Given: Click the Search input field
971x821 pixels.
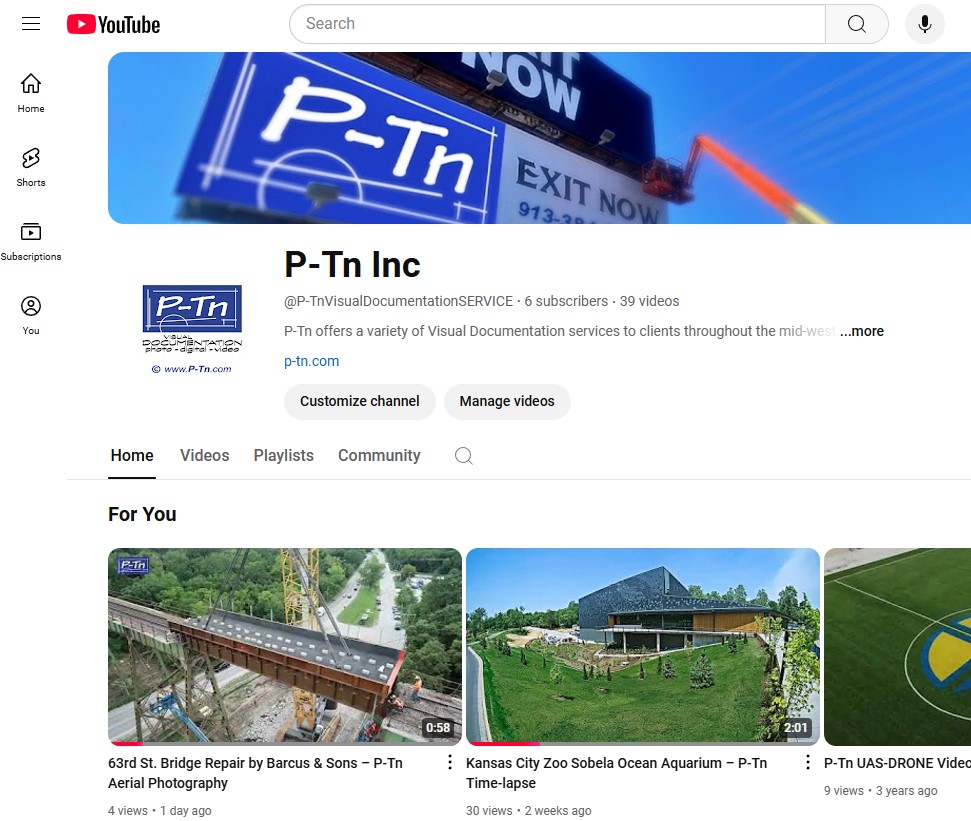Looking at the screenshot, I should point(557,23).
